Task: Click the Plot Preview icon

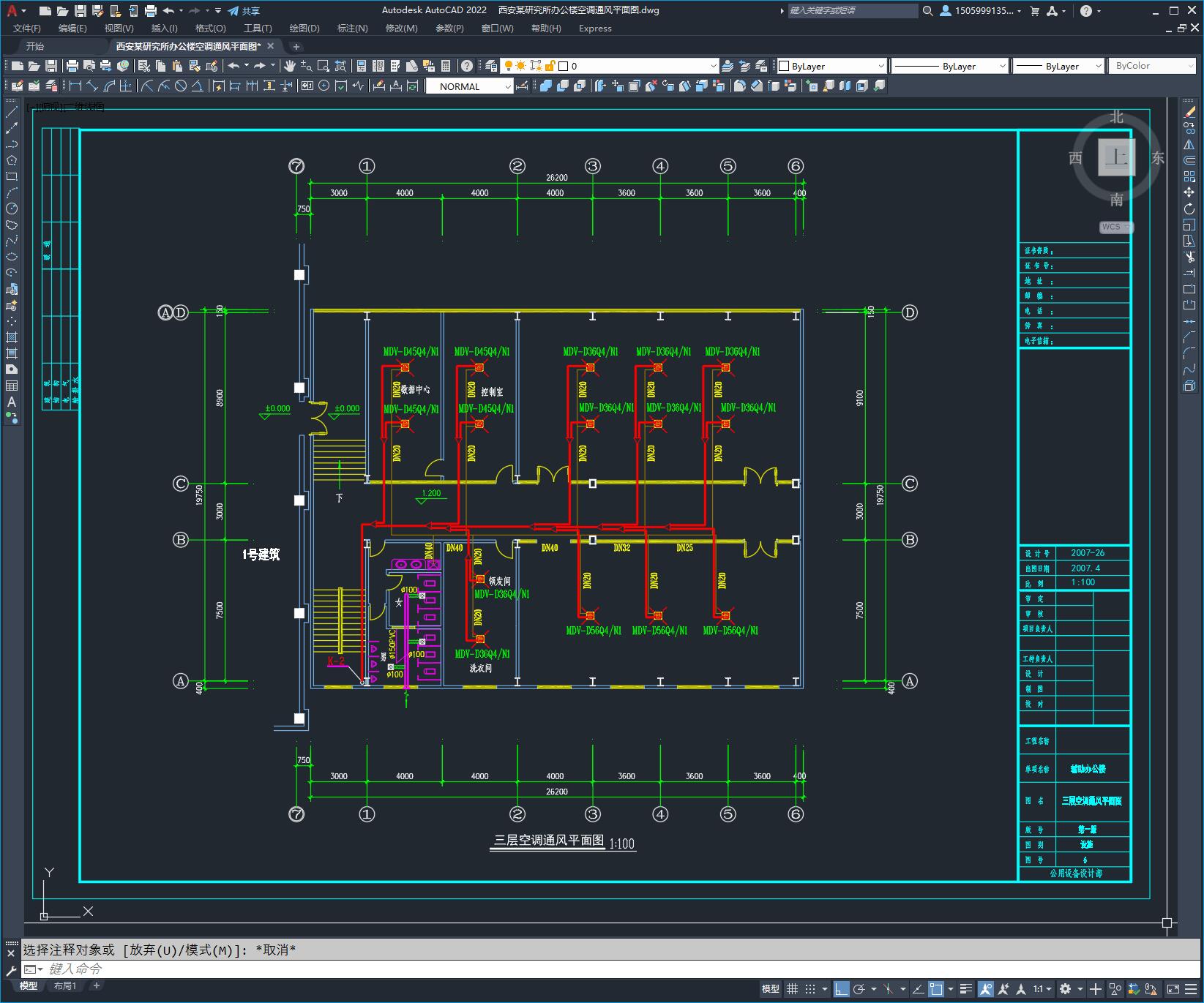Action: (x=89, y=66)
